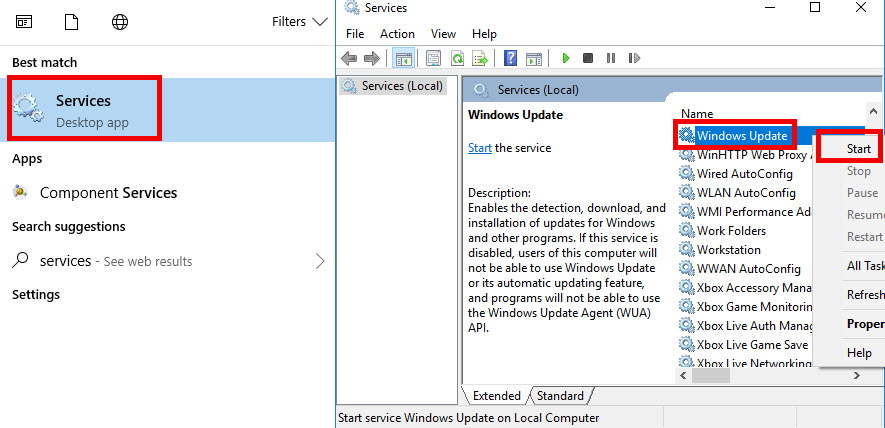The image size is (885, 428).
Task: Click the Export List toolbar icon
Action: click(480, 58)
